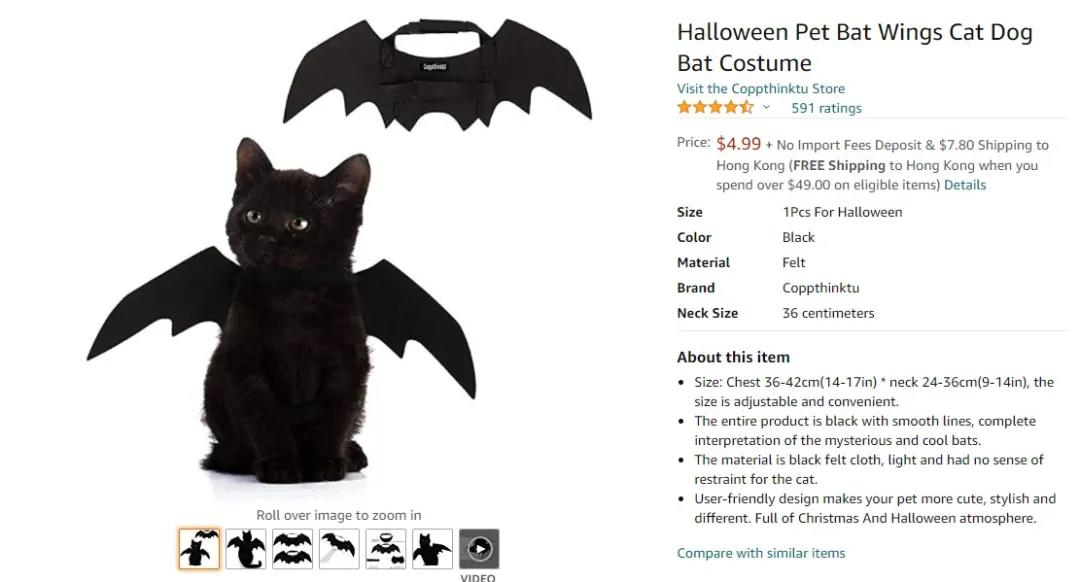Image resolution: width=1080 pixels, height=582 pixels.
Task: Show the sixth thumbnail of cat side view
Action: click(432, 549)
